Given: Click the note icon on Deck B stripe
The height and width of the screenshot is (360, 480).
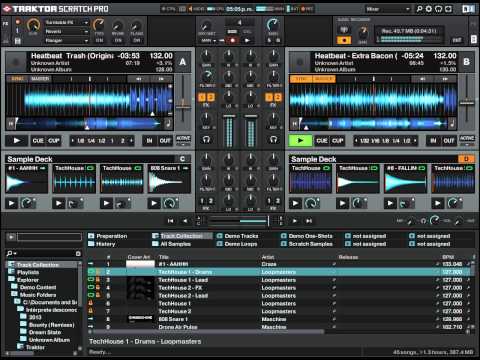Looking at the screenshot, I should (x=452, y=124).
